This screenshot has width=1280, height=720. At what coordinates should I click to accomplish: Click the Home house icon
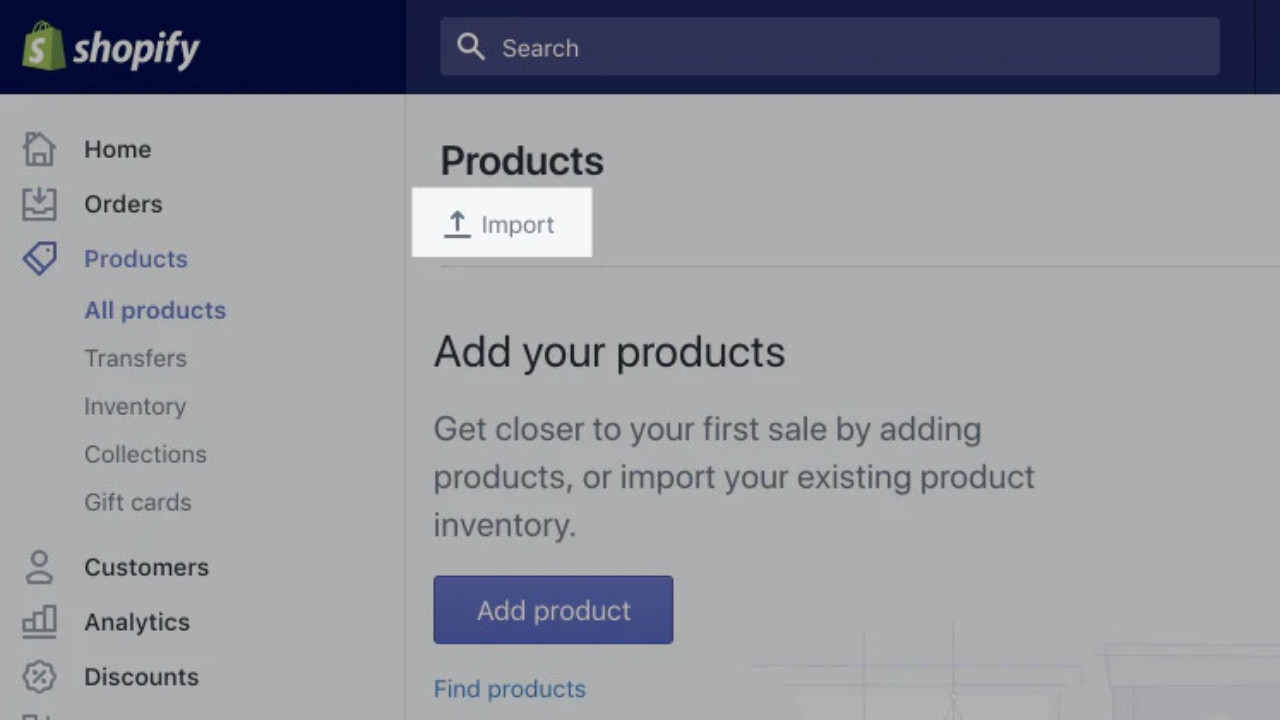[39, 149]
